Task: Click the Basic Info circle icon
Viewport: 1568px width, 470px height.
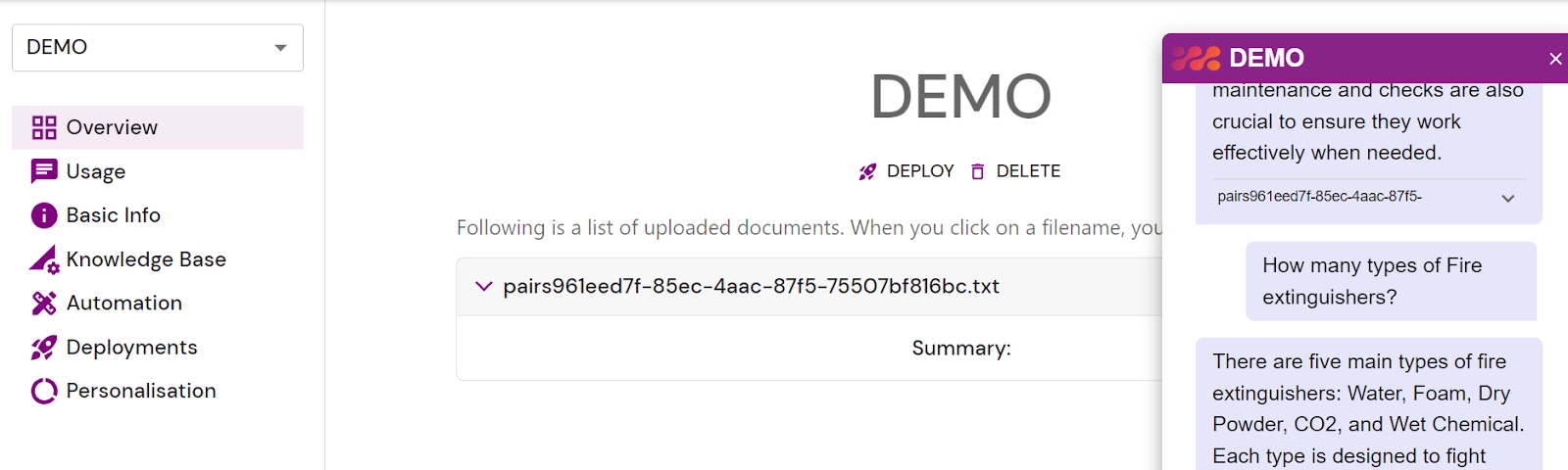Action: click(x=44, y=215)
